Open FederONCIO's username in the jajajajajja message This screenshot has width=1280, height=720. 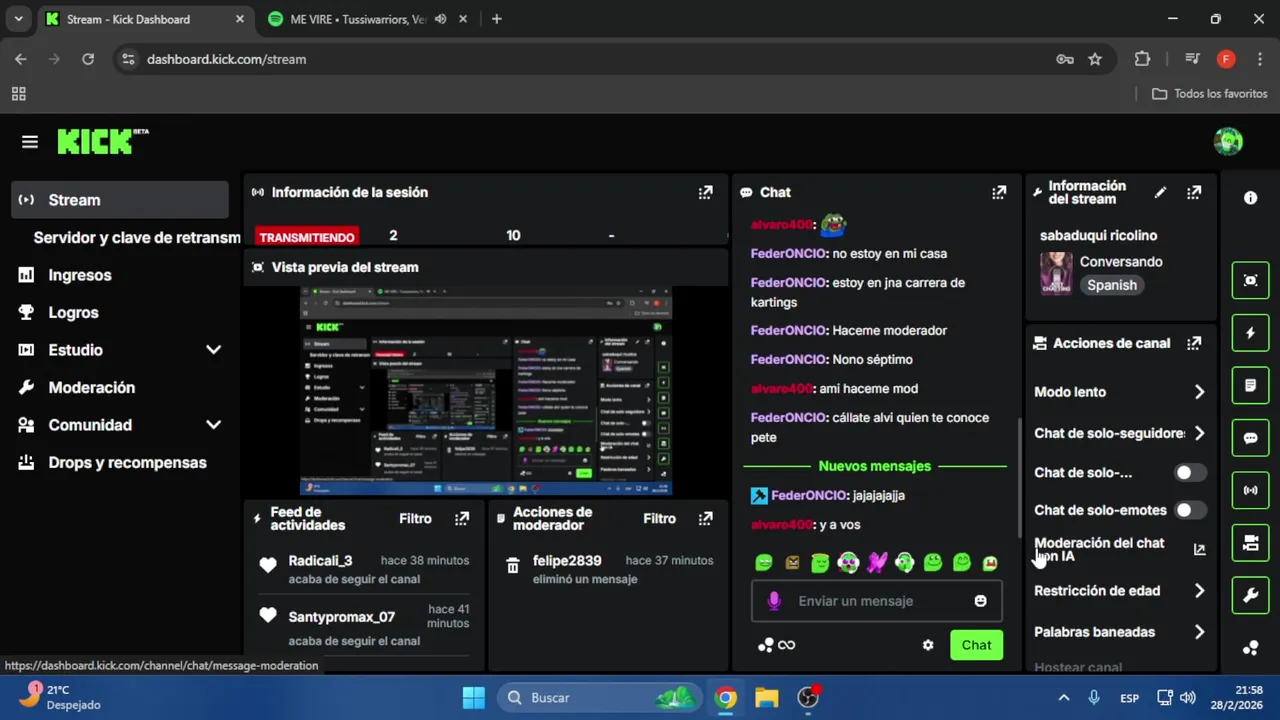[x=810, y=495]
